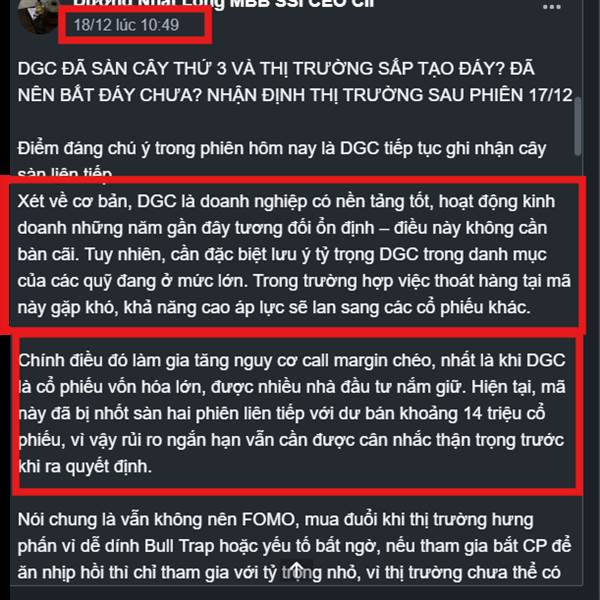The width and height of the screenshot is (600, 600).
Task: Click the headline line NHẬN ĐỊNH THỊ TRƯỜNG SAU PHIÊN 17/12
Action: click(x=390, y=96)
